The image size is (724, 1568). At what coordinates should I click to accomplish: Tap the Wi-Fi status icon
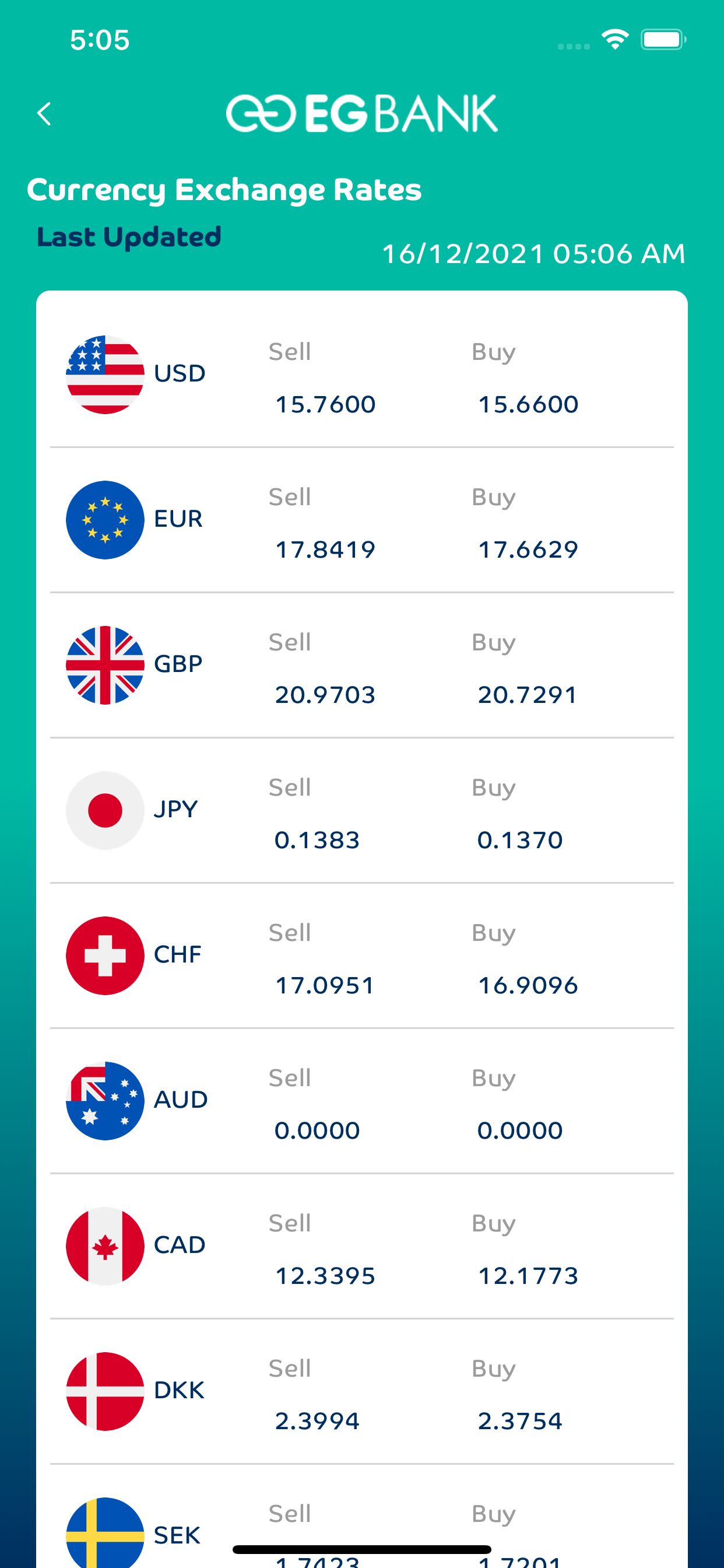pyautogui.click(x=615, y=40)
